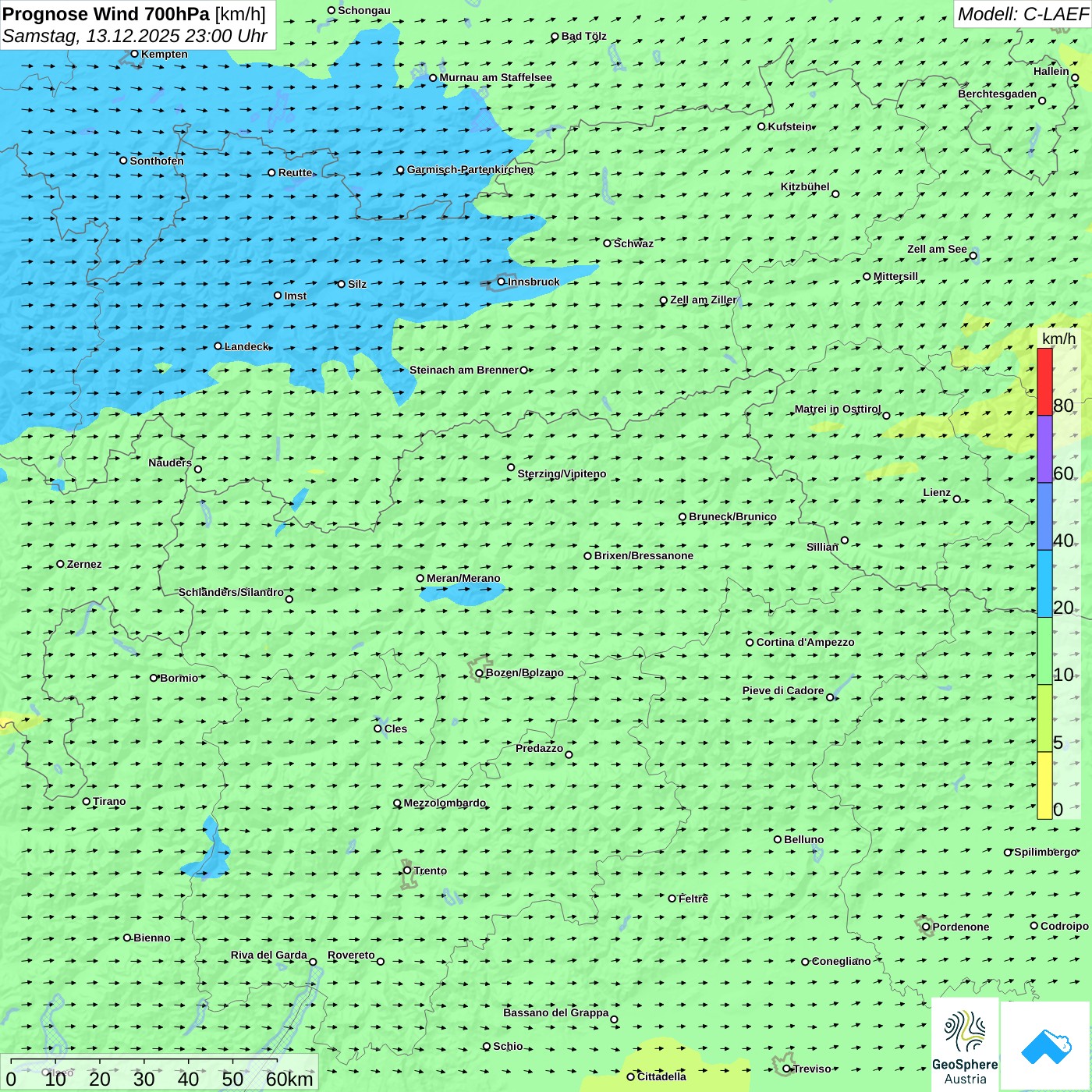The height and width of the screenshot is (1092, 1092).
Task: Click the Kempten city marker
Action: point(135,54)
